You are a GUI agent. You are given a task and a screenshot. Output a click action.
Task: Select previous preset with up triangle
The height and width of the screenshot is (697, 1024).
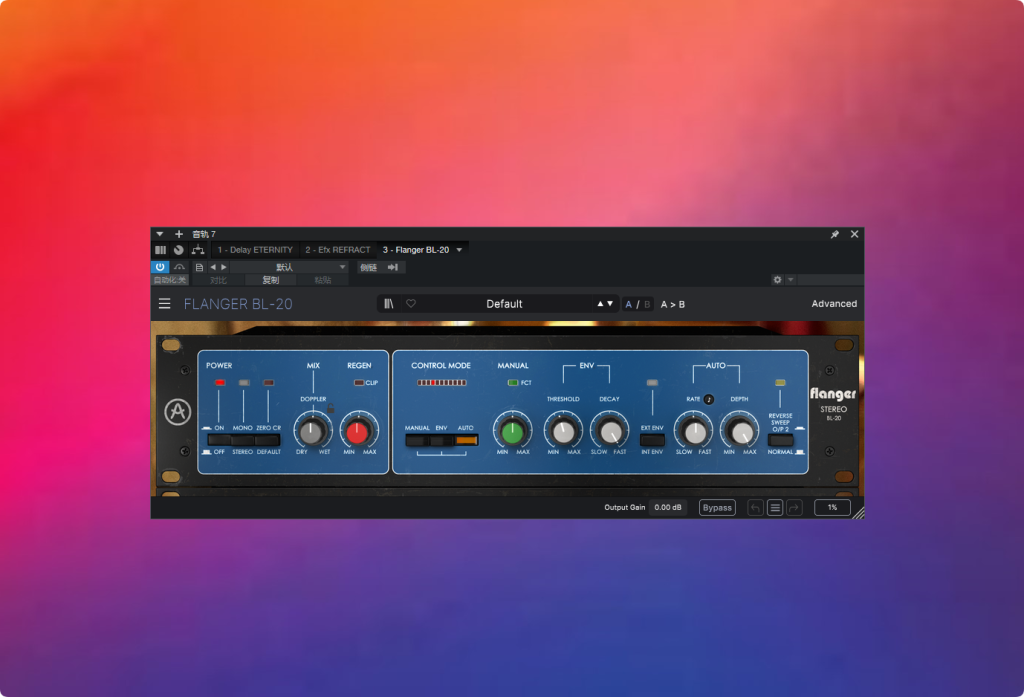[x=600, y=304]
